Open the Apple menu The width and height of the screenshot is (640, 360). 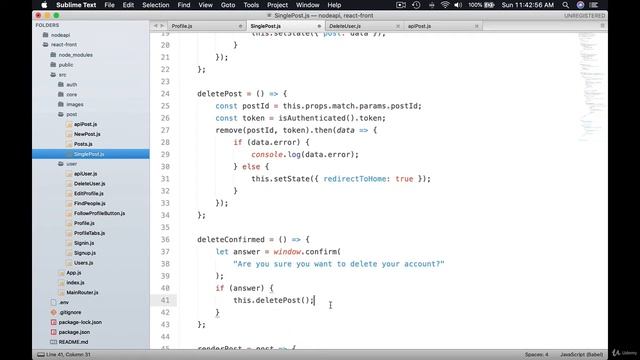click(44, 5)
